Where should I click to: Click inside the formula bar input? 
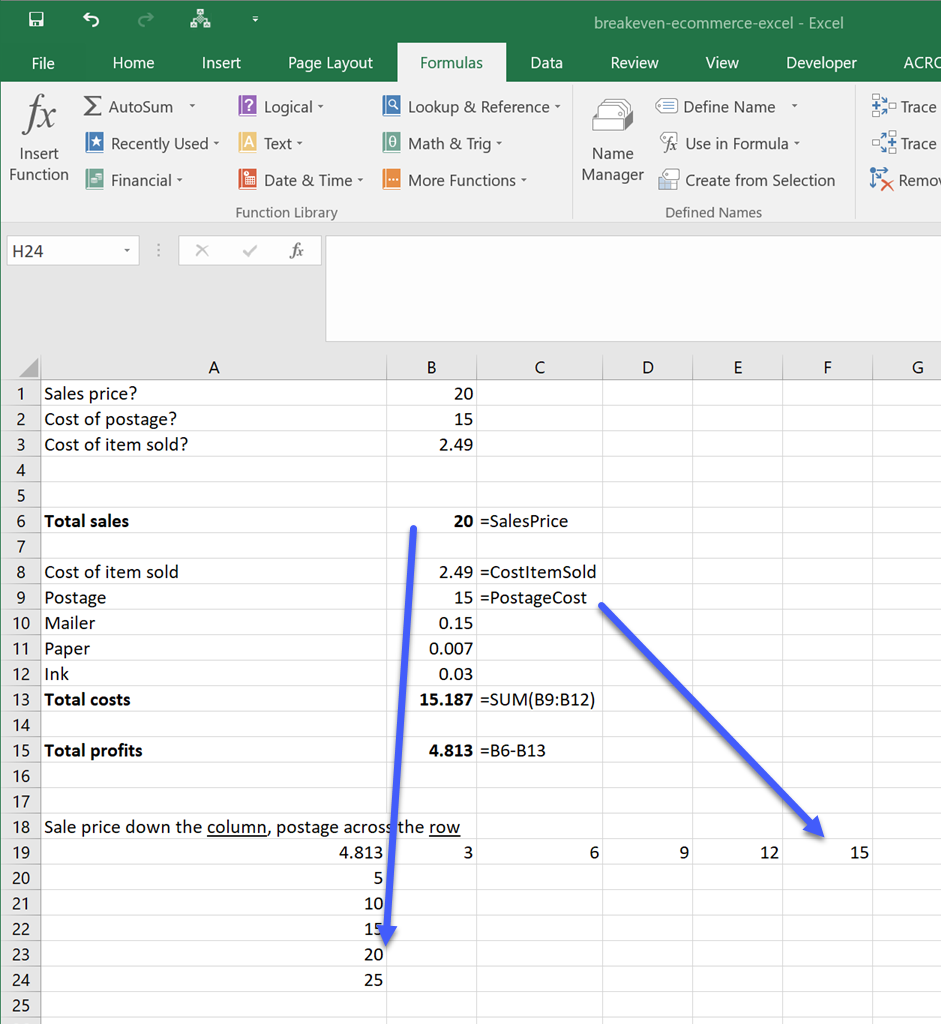click(630, 288)
